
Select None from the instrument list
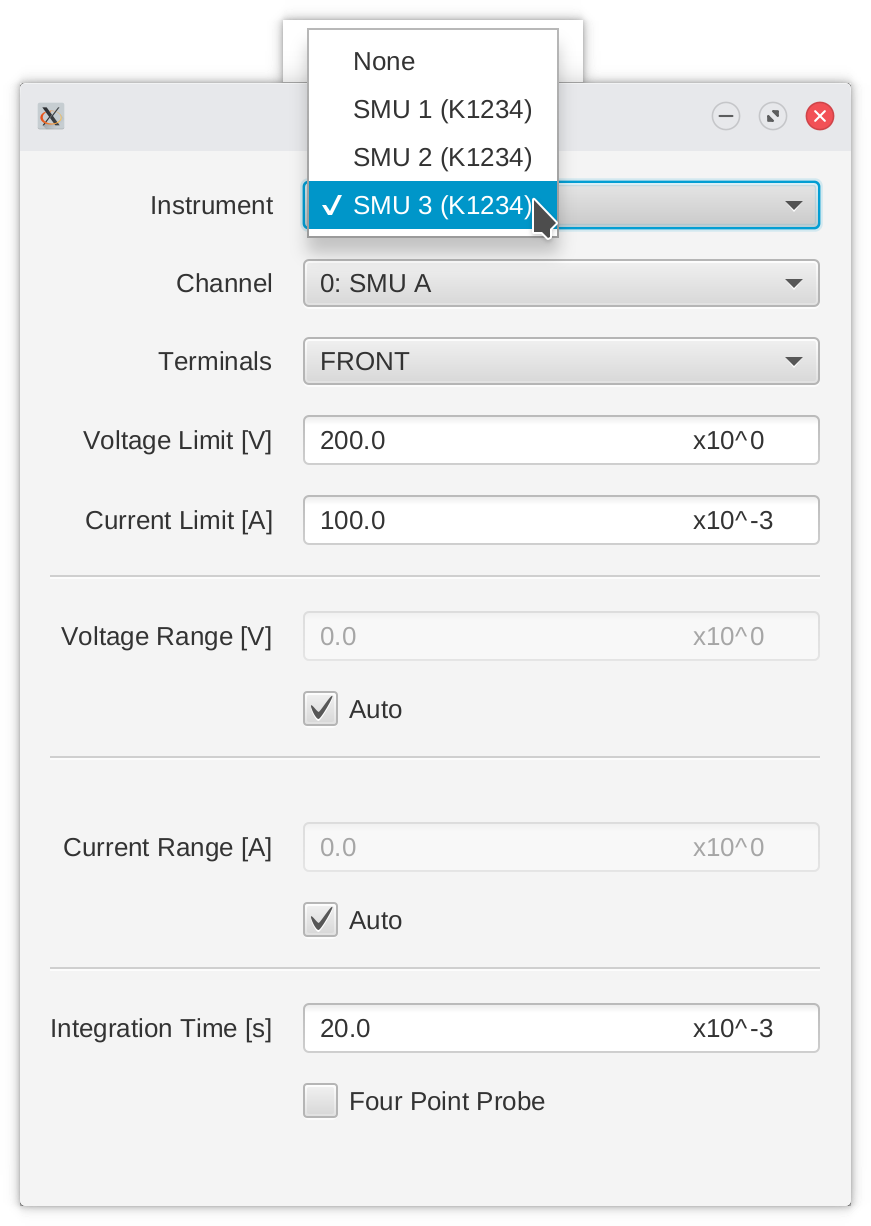384,61
